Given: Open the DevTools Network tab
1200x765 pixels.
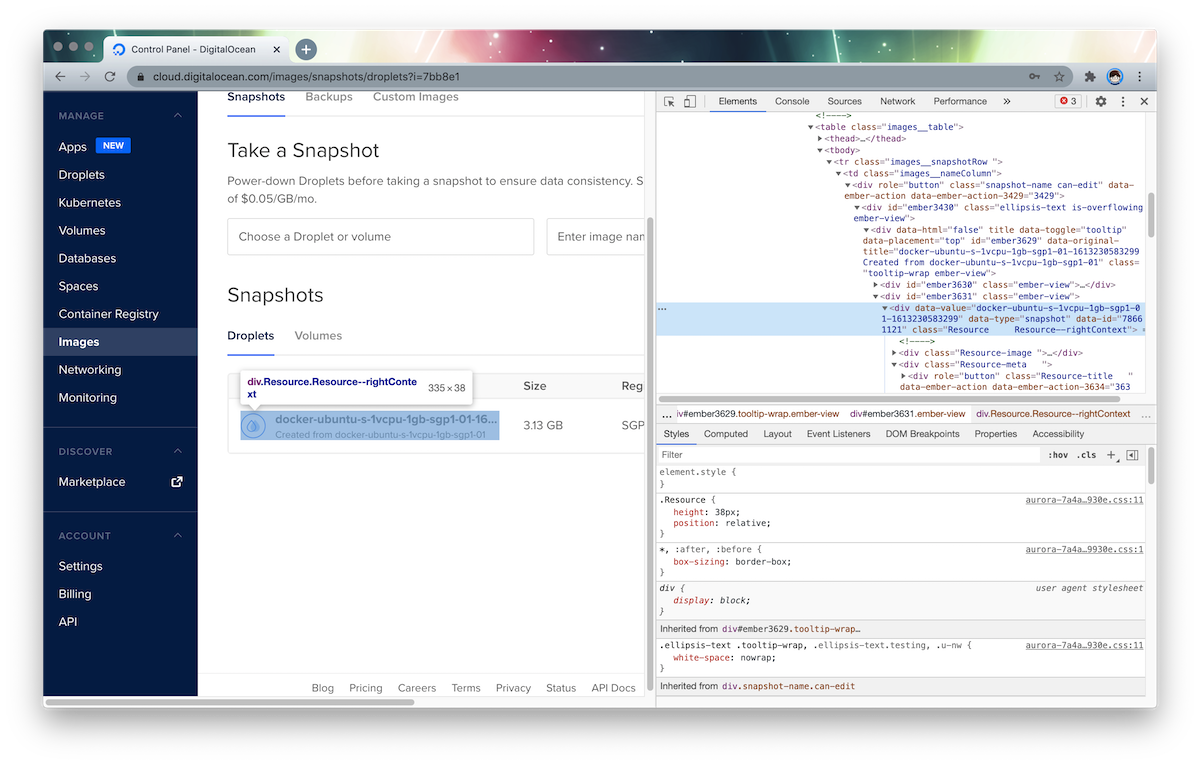Looking at the screenshot, I should (897, 101).
